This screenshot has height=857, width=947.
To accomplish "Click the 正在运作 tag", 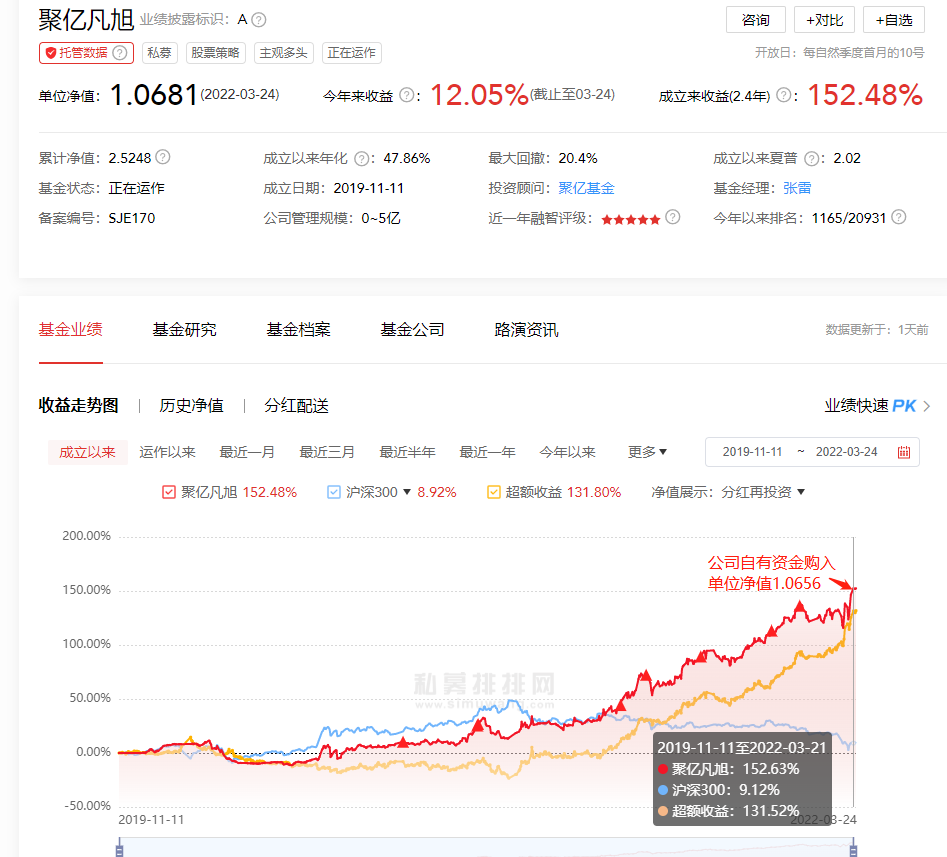I will (352, 53).
